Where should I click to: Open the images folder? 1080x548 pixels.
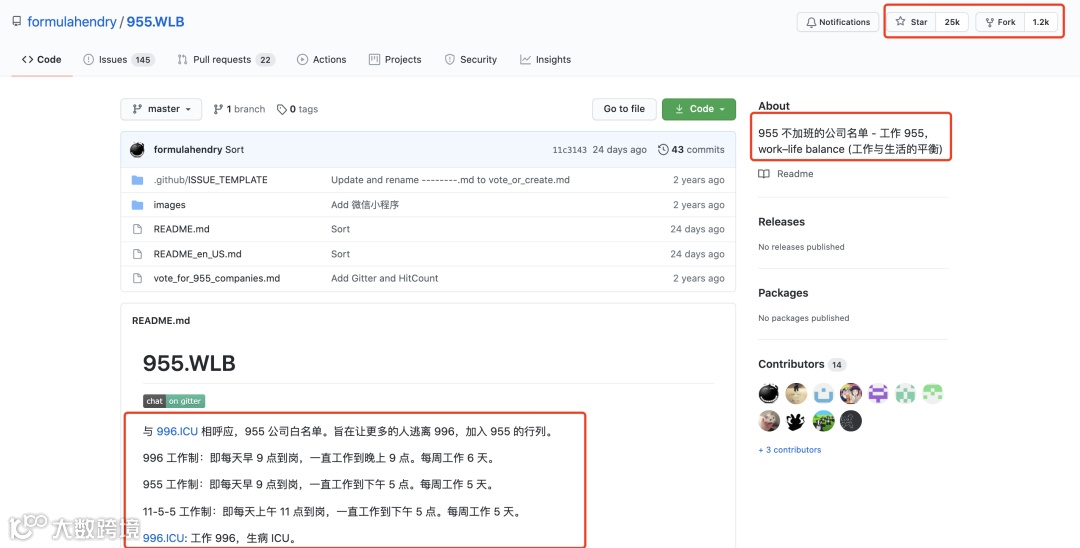(169, 205)
